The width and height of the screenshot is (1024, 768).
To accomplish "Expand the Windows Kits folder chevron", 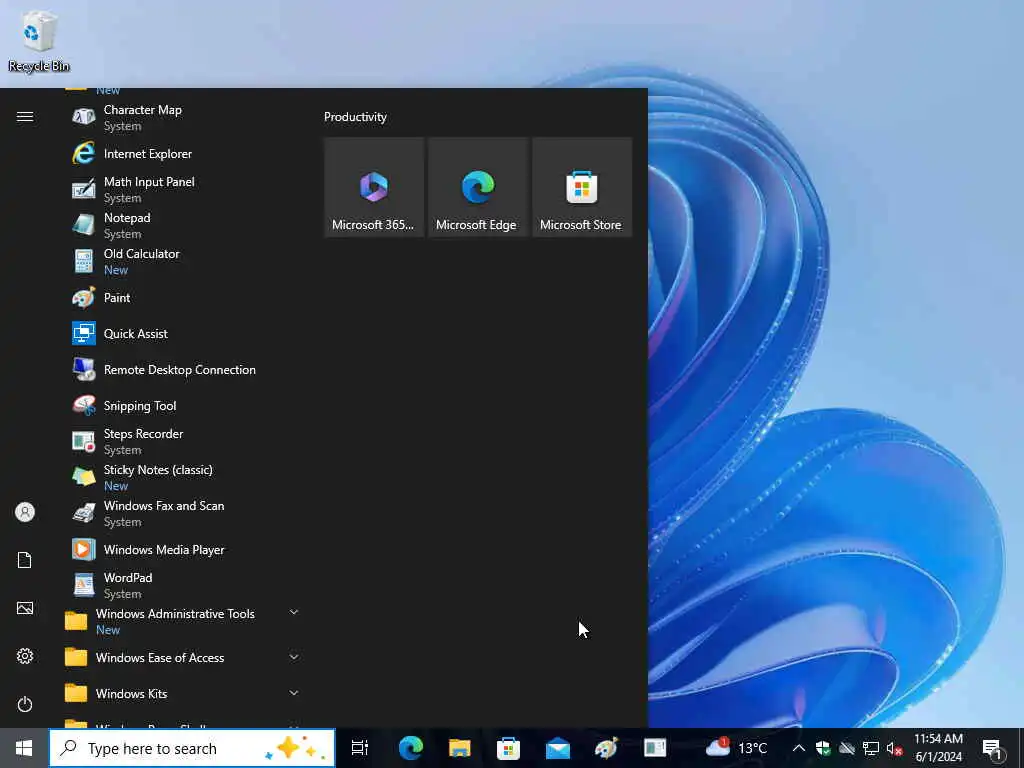I will (x=294, y=693).
